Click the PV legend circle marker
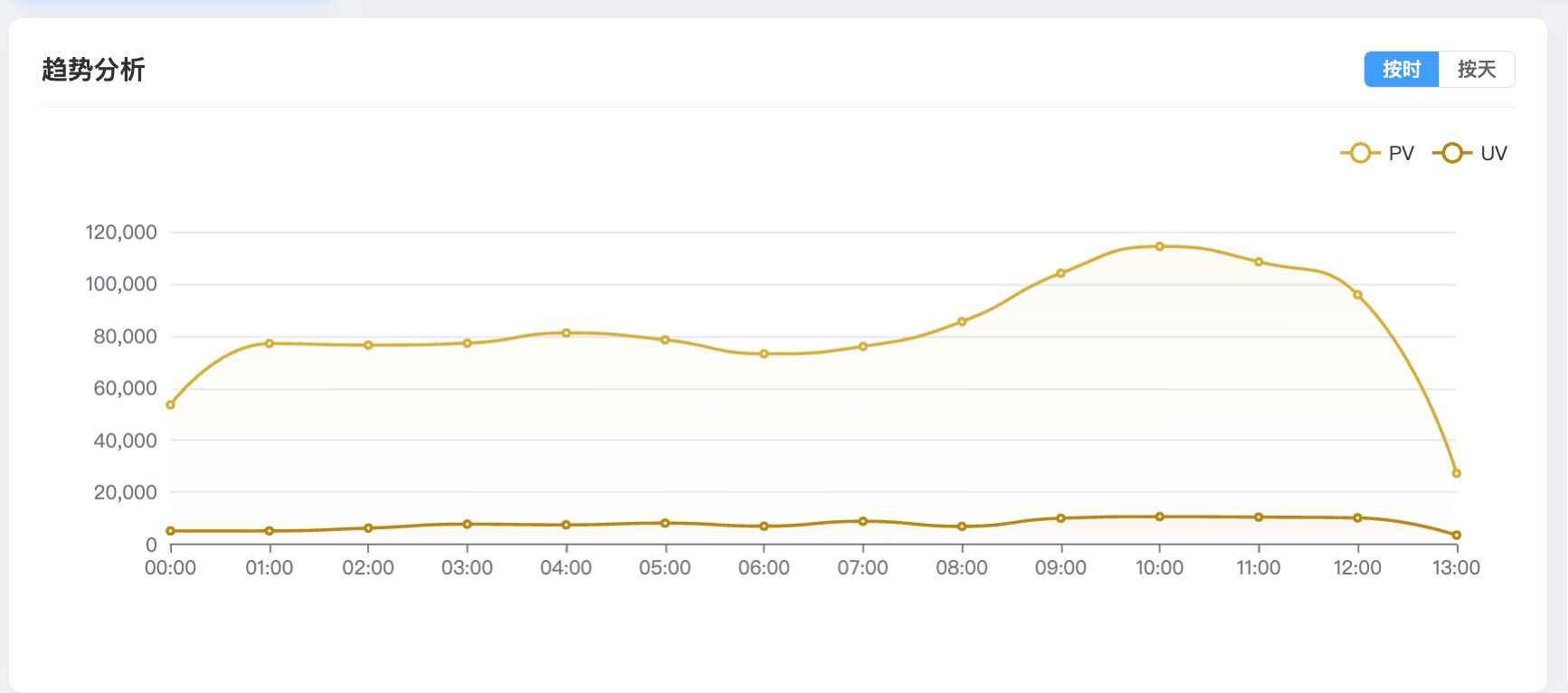The width and height of the screenshot is (1568, 693). [1359, 153]
